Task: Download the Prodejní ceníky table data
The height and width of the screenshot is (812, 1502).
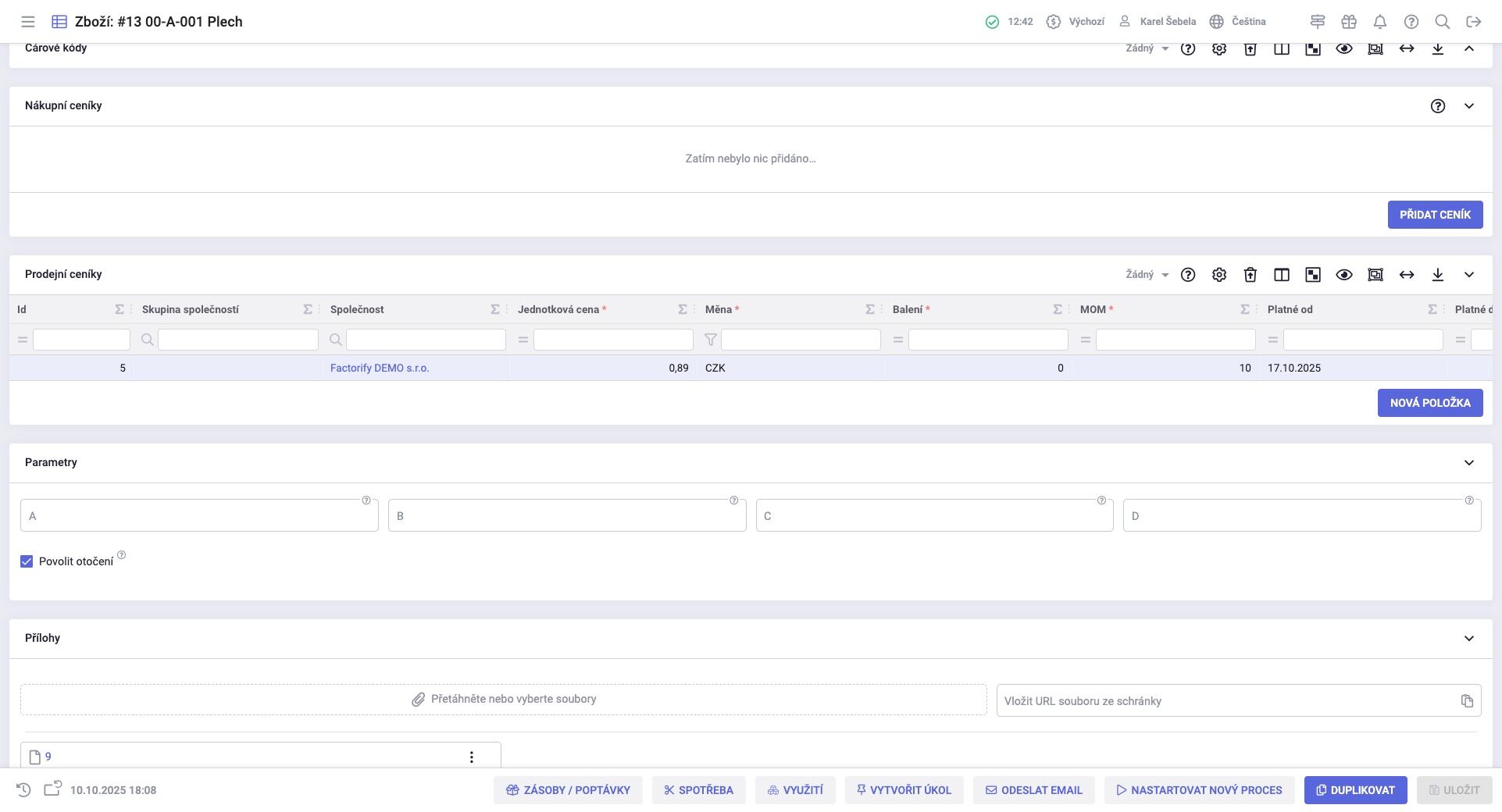Action: pos(1438,275)
